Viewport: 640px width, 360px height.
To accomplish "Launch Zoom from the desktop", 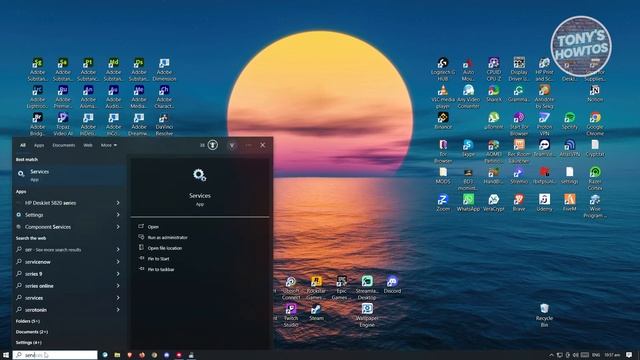I will 443,202.
